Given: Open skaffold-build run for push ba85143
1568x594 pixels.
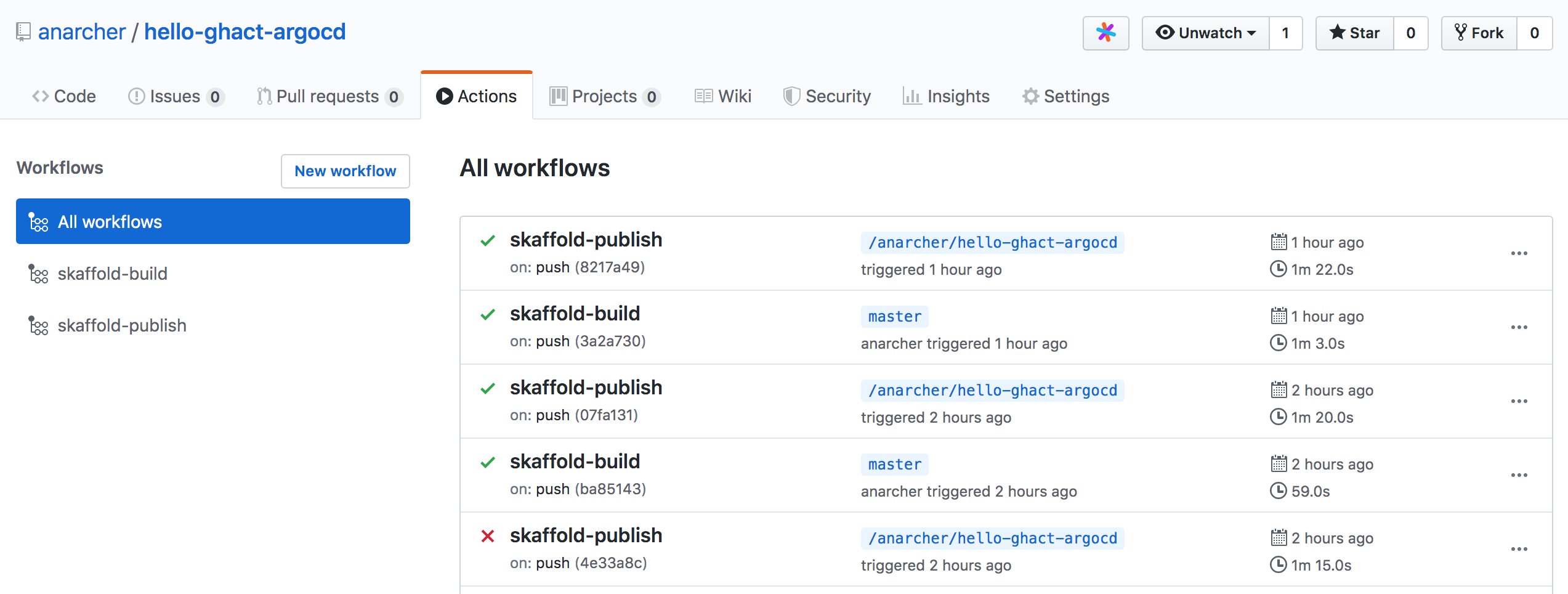Looking at the screenshot, I should point(575,462).
